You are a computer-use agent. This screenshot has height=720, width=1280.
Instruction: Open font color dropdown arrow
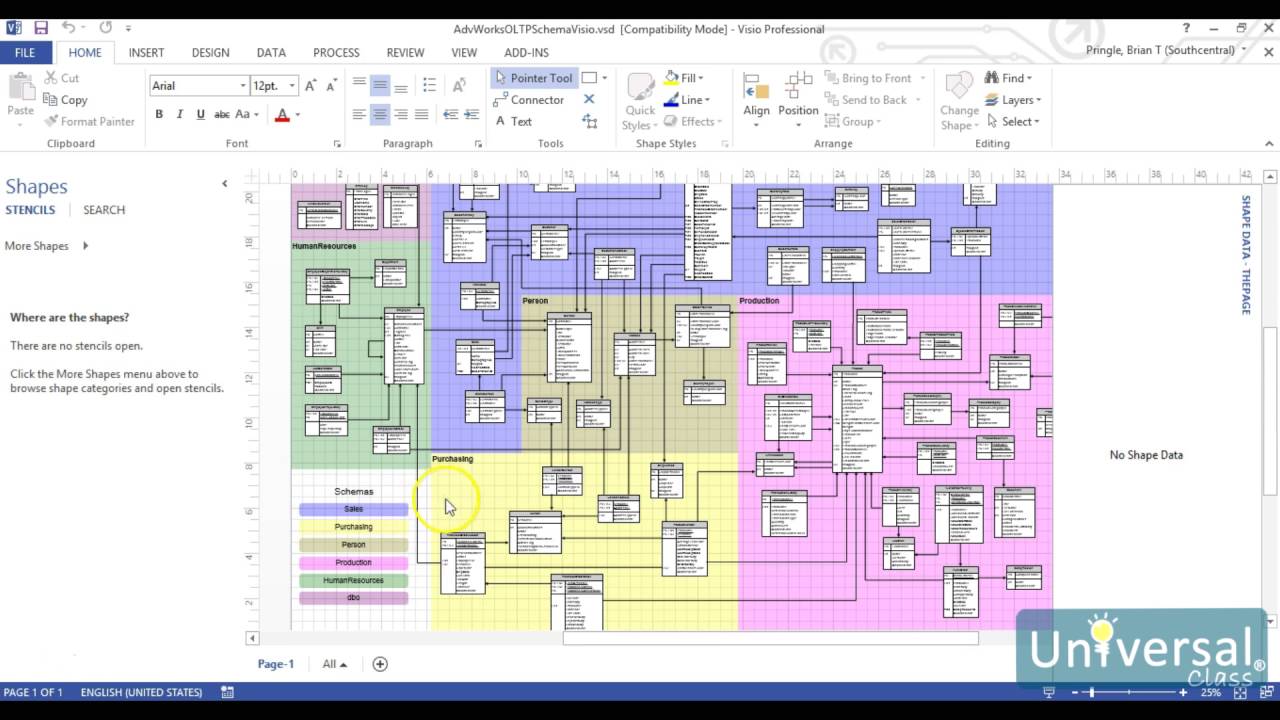click(x=298, y=115)
